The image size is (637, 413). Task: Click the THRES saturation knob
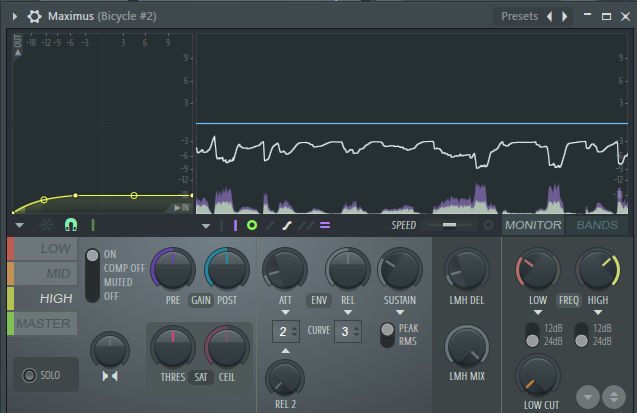[173, 347]
